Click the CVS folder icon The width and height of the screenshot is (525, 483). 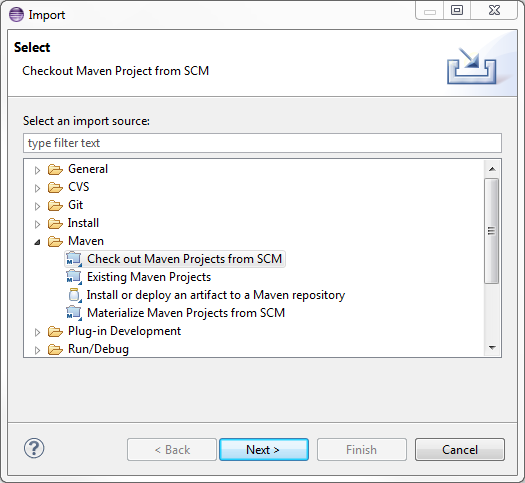pos(55,187)
